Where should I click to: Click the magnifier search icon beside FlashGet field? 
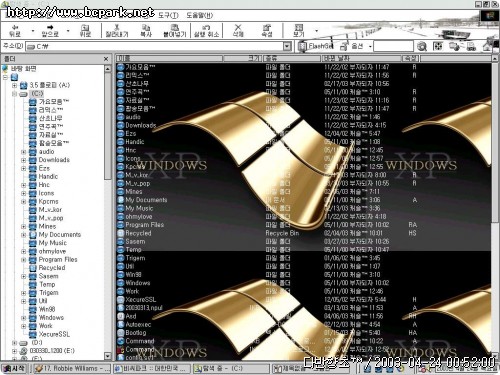(x=422, y=46)
